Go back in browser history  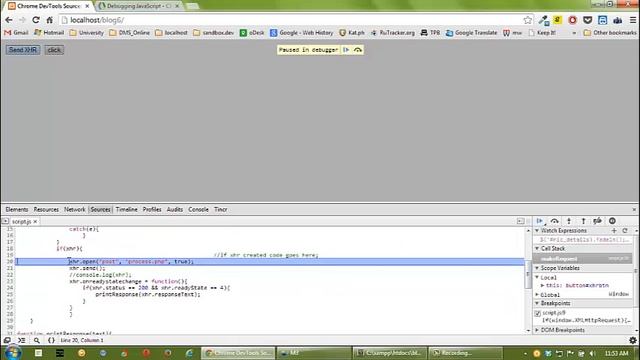(9, 20)
